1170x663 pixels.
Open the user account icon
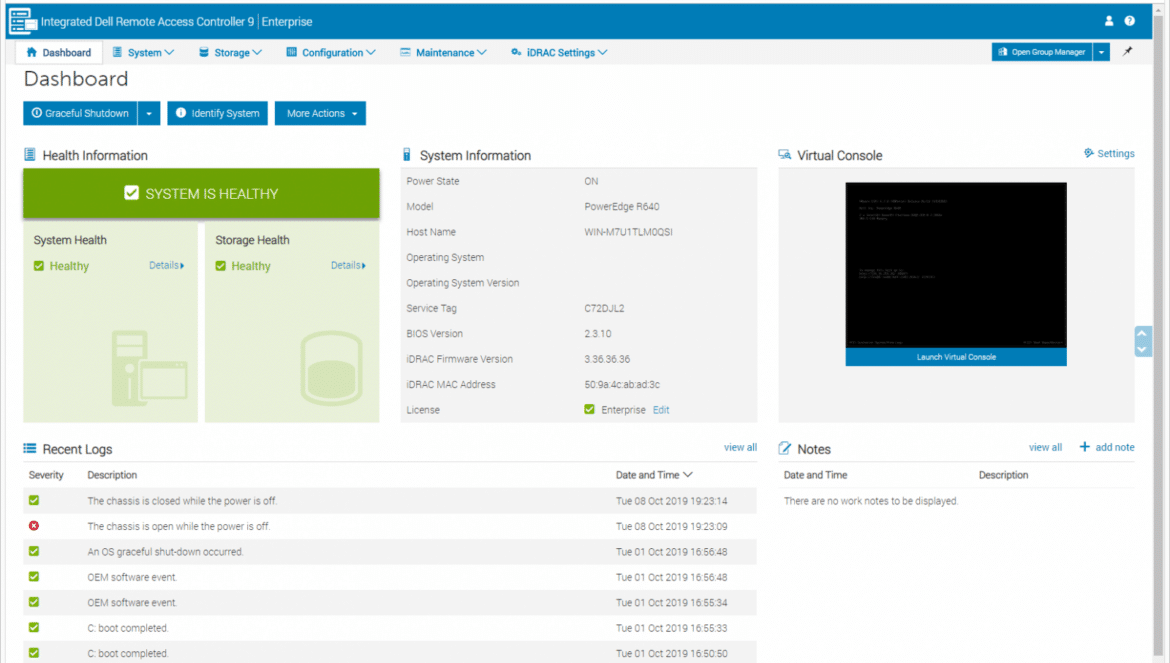coord(1109,21)
